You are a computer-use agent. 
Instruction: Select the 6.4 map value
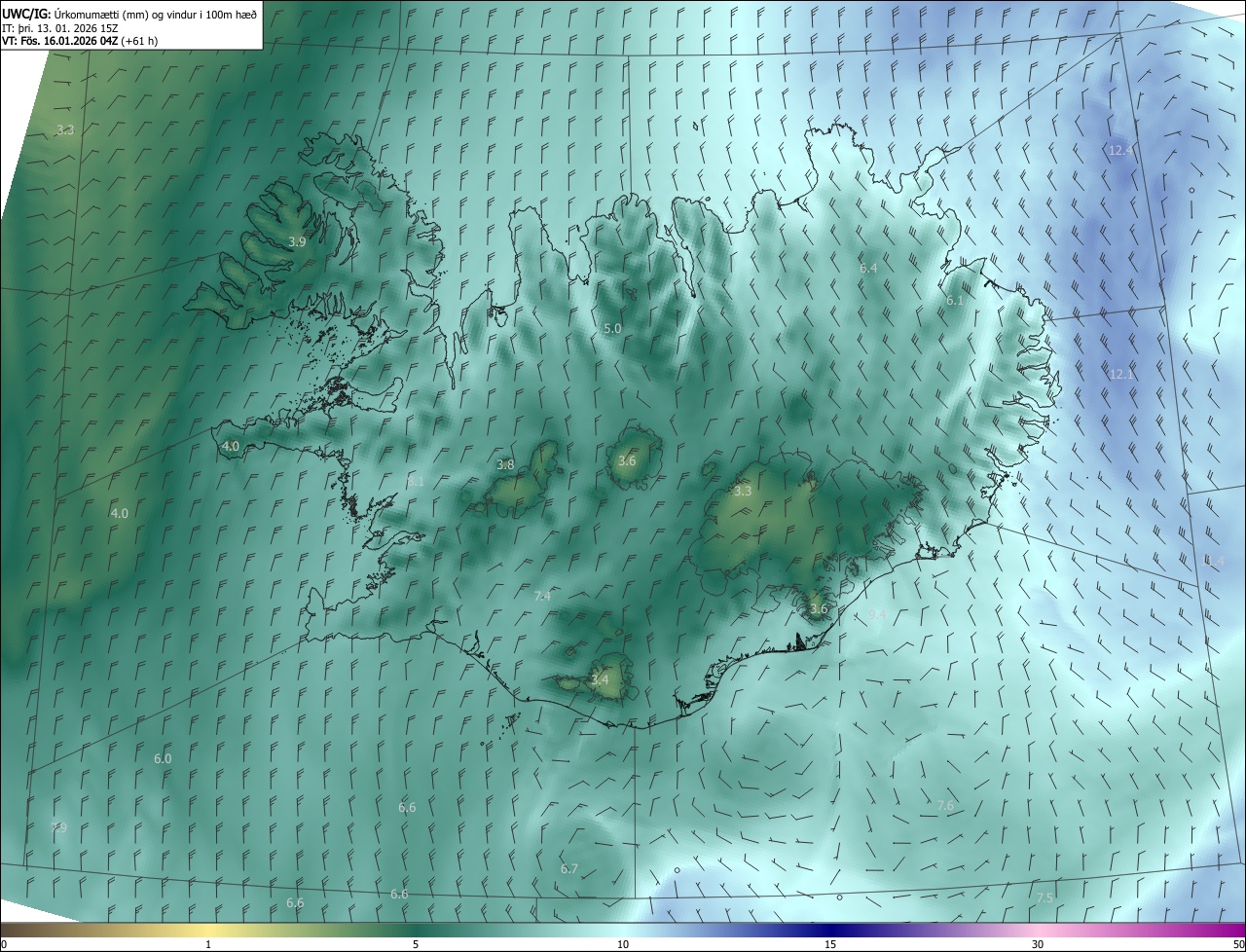tap(868, 268)
